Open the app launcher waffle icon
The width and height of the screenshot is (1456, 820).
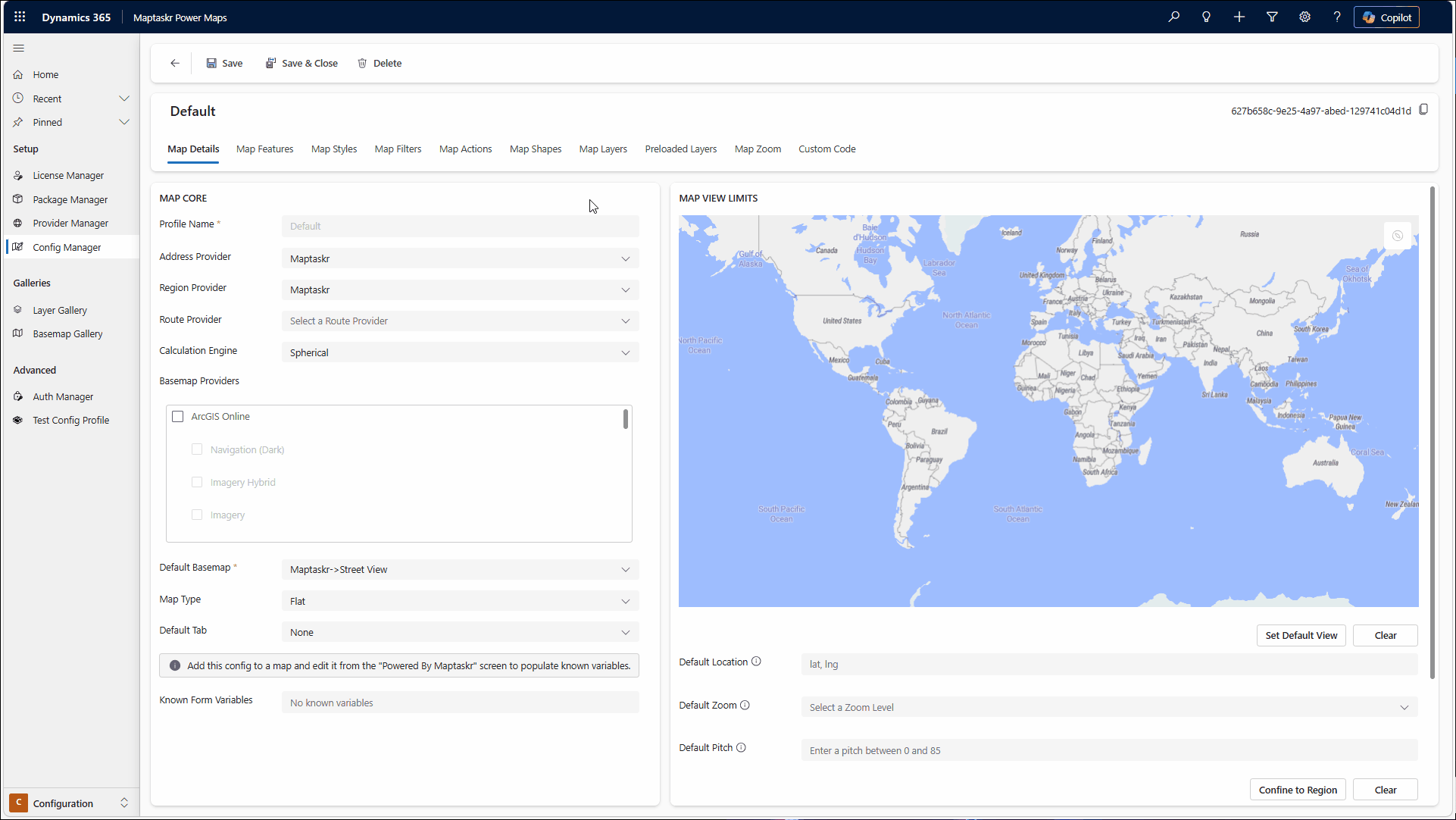click(20, 17)
